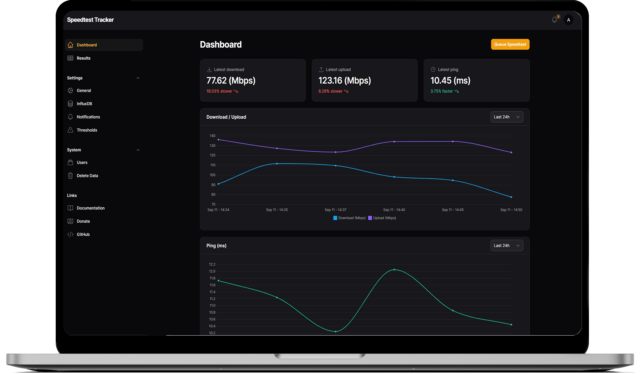
Task: Click the Ping (ms) chart title
Action: click(216, 246)
